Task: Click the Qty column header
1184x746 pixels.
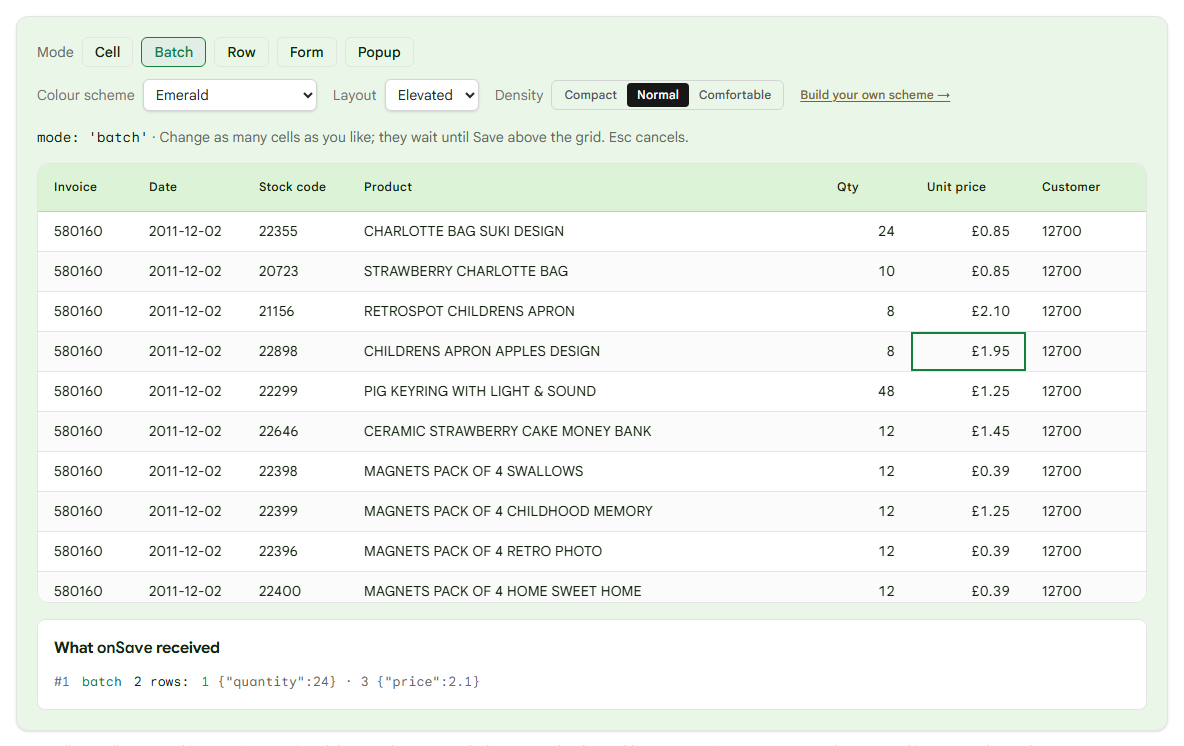Action: click(x=866, y=187)
